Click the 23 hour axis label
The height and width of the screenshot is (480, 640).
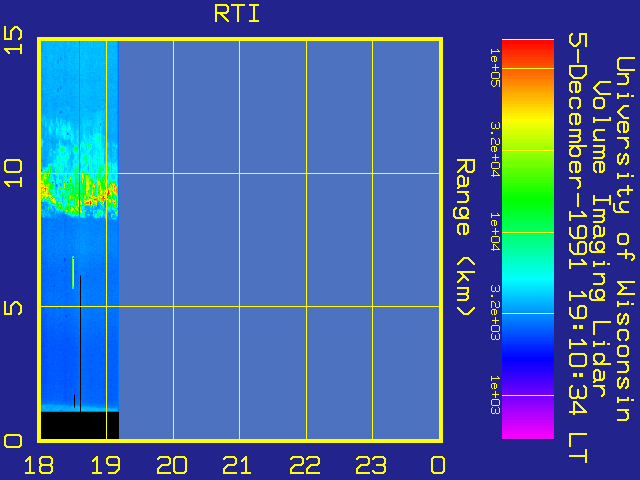[371, 465]
